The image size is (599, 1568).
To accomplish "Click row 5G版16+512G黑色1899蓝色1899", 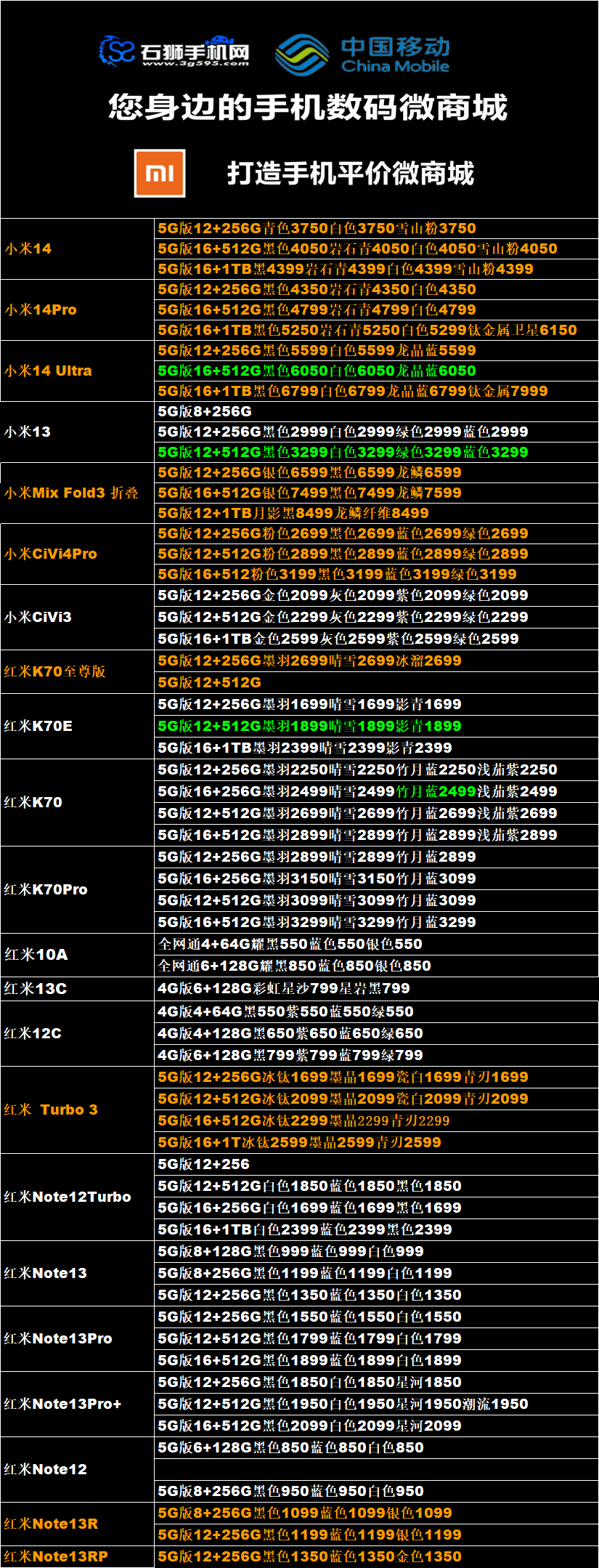I will click(376, 1360).
